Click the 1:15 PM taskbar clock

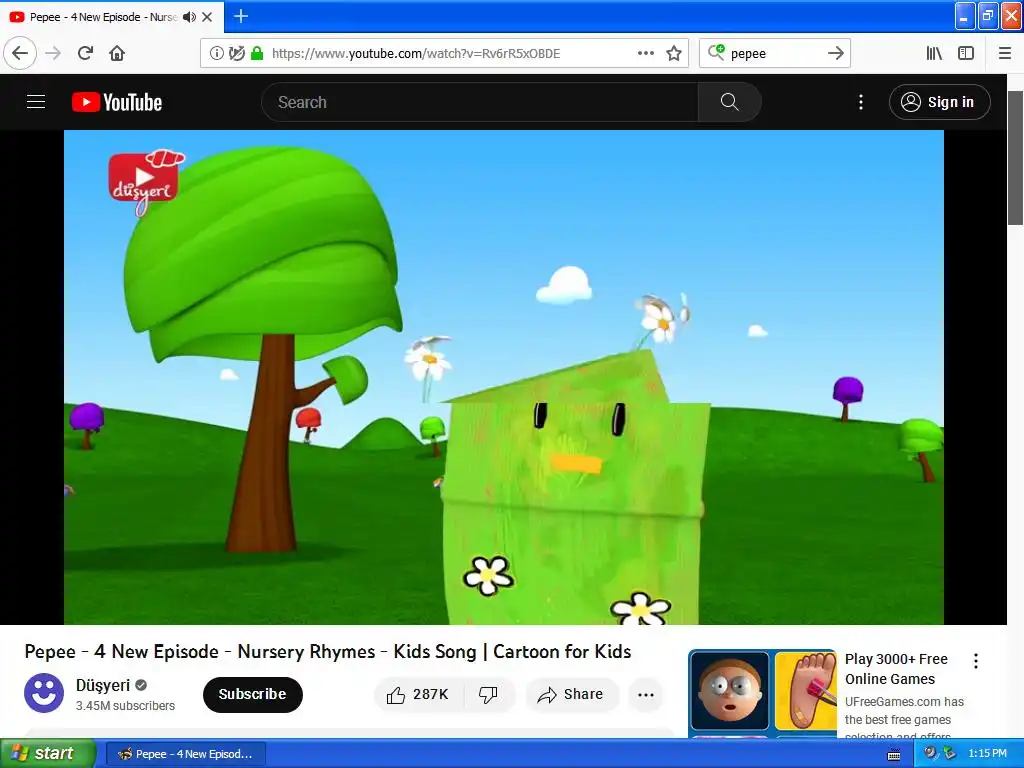click(x=987, y=753)
